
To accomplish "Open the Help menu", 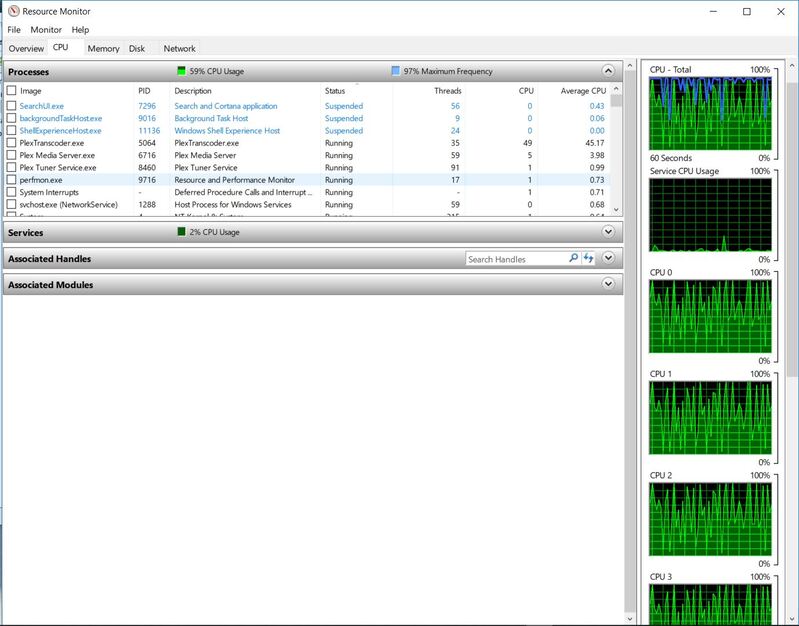I will tap(80, 30).
